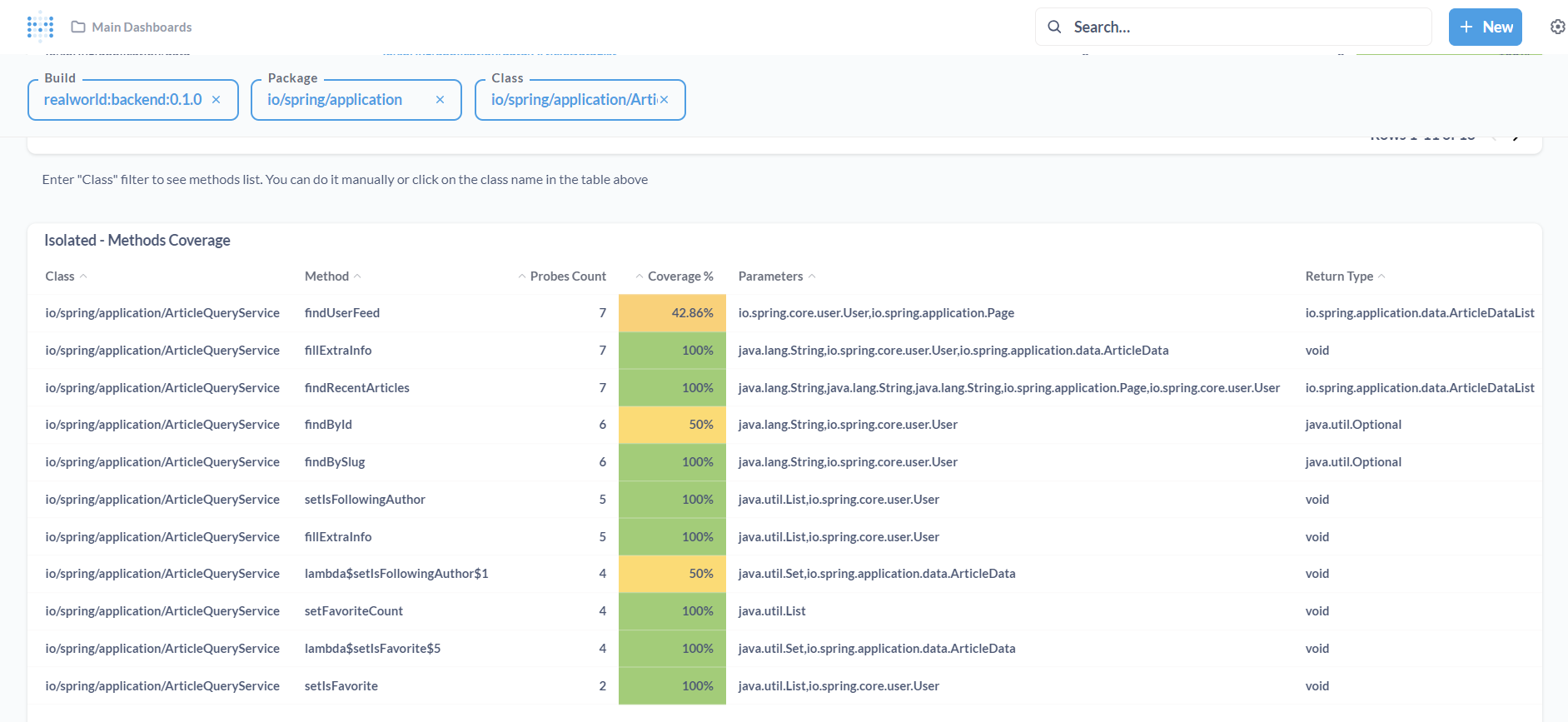Select the setIsFollowingAuthor method cell
The image size is (1568, 722).
[365, 500]
